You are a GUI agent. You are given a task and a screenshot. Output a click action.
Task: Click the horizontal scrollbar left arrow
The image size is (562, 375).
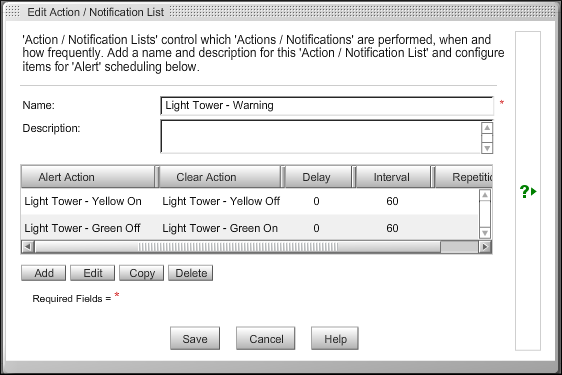point(28,247)
